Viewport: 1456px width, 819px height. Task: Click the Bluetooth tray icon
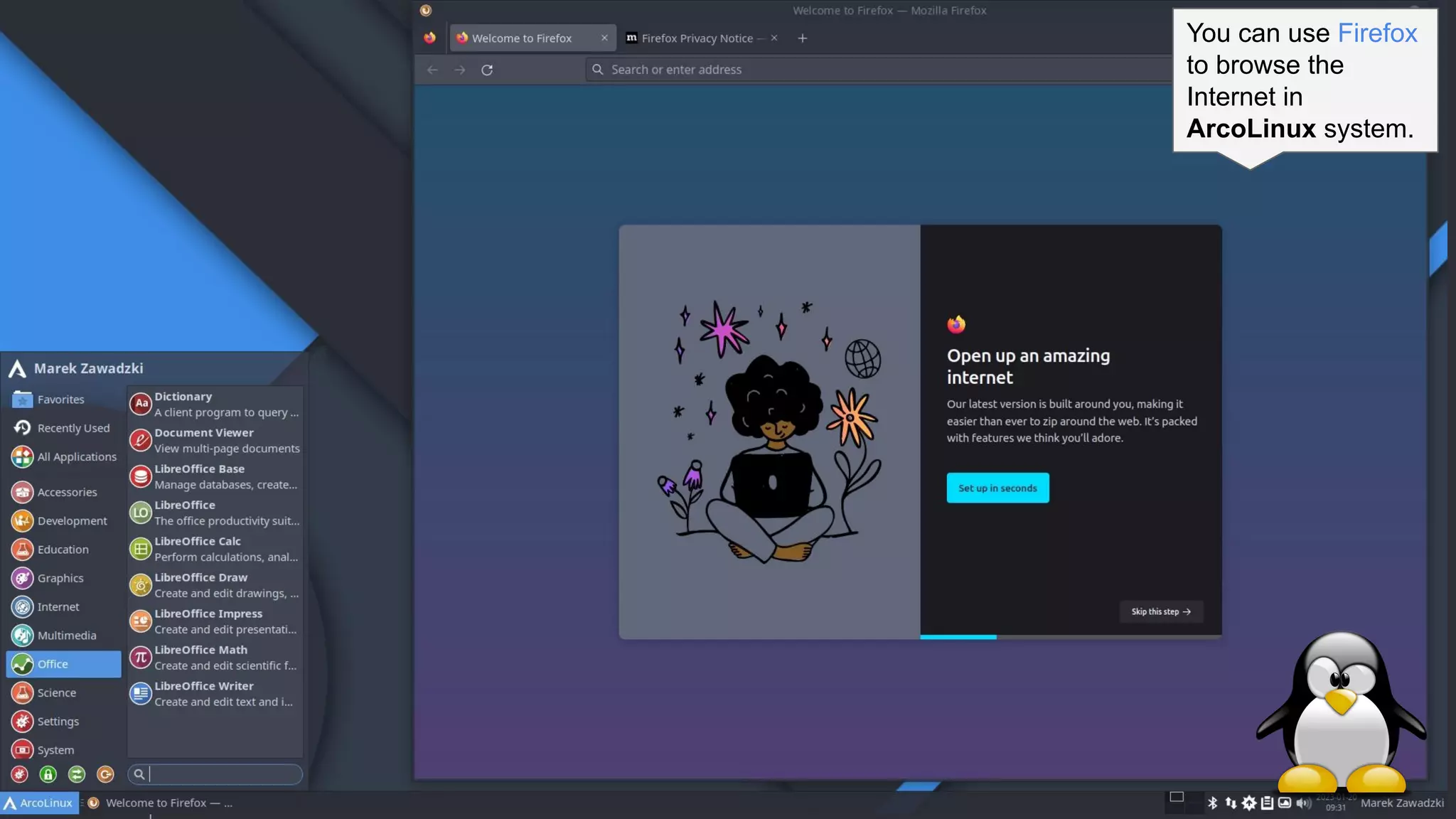pyautogui.click(x=1213, y=803)
